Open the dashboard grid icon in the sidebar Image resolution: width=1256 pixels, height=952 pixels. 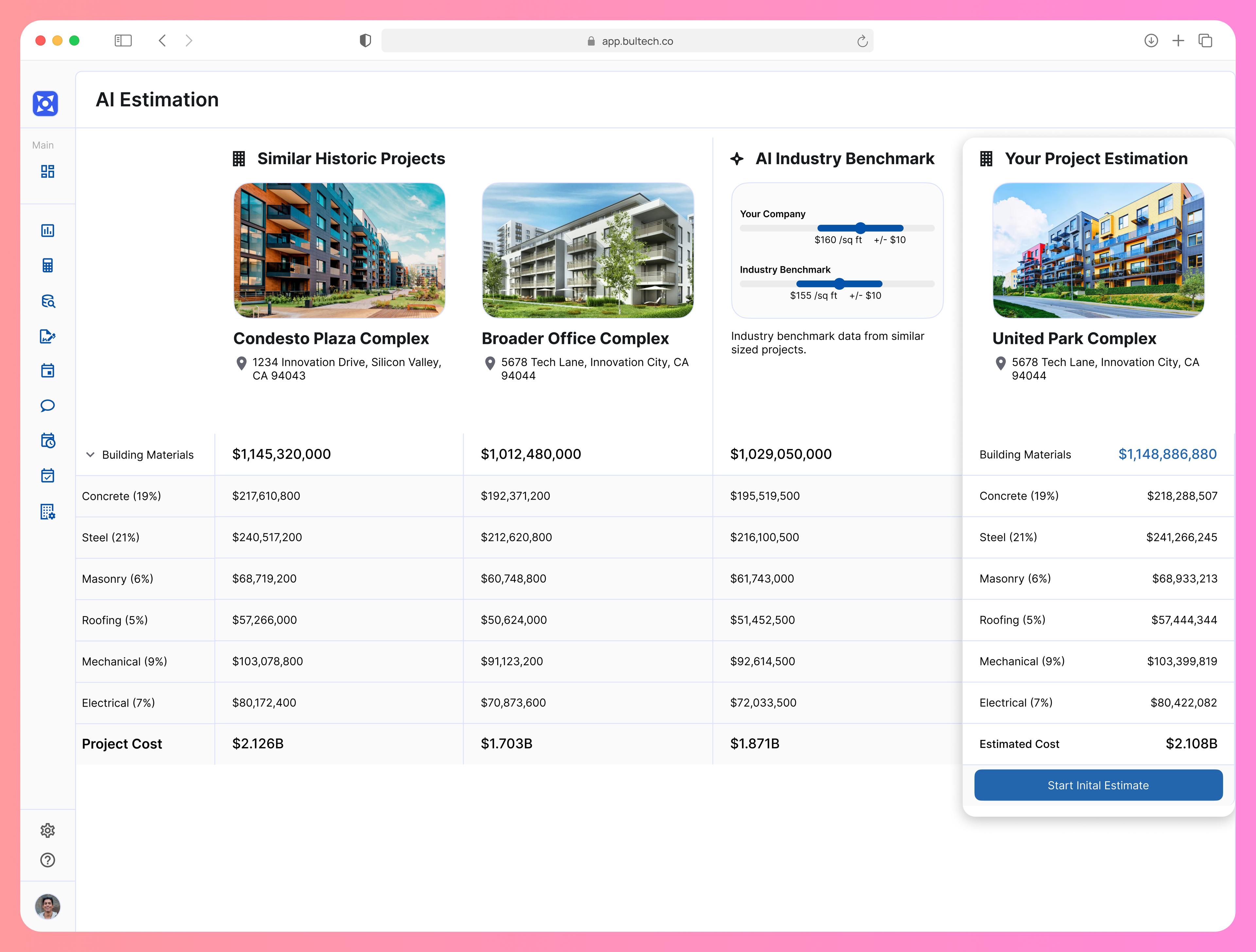point(48,171)
